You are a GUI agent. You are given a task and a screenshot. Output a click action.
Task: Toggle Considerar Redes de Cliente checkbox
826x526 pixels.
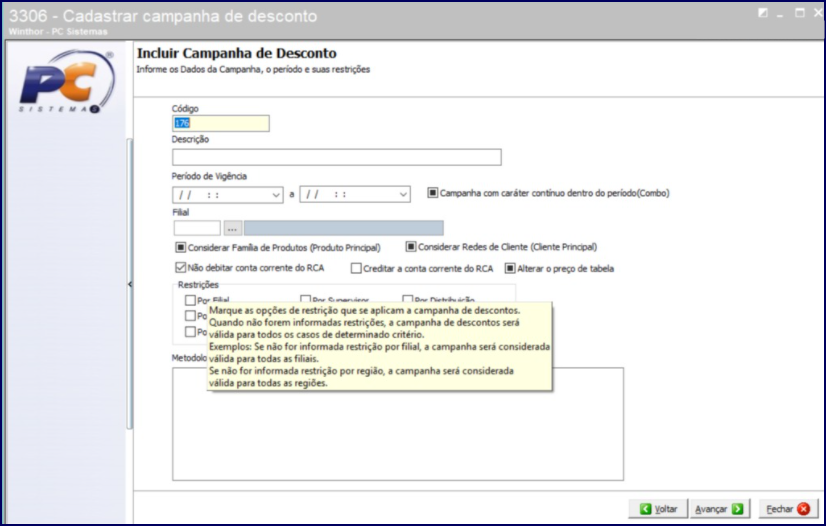pos(411,246)
